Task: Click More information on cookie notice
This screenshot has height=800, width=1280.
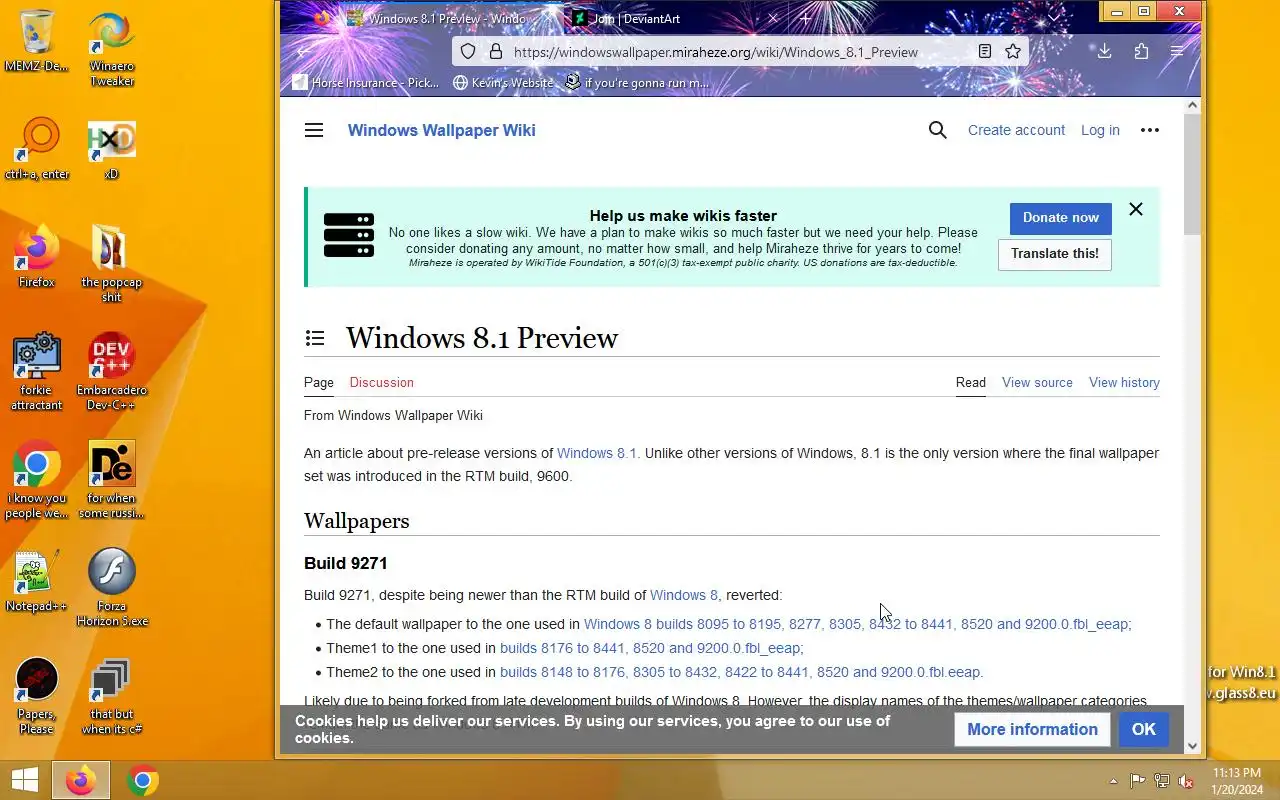Action: 1032,729
